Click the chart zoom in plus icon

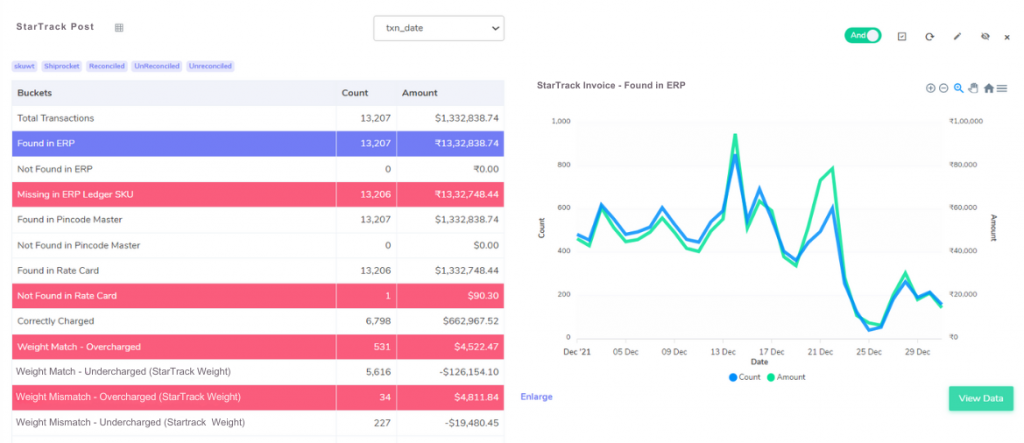[x=931, y=88]
